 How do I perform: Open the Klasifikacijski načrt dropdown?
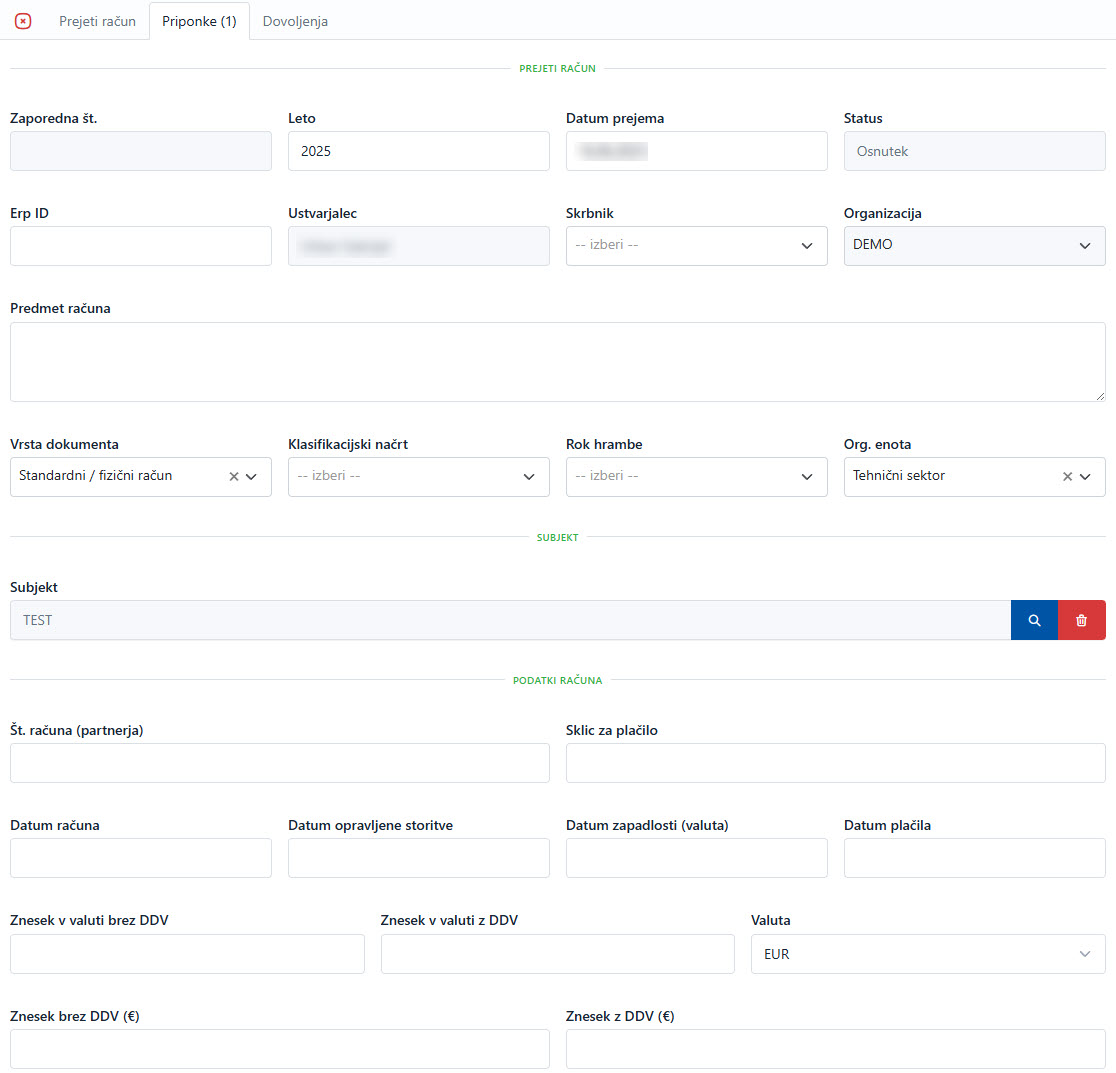418,477
